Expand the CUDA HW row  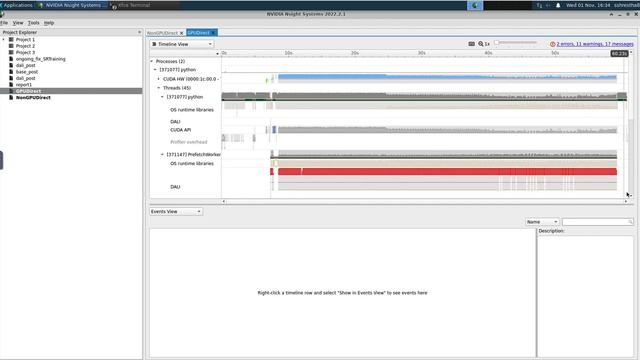[159, 79]
